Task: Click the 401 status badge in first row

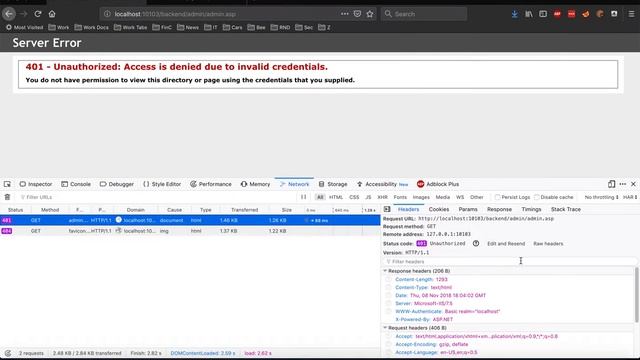Action: pos(7,220)
